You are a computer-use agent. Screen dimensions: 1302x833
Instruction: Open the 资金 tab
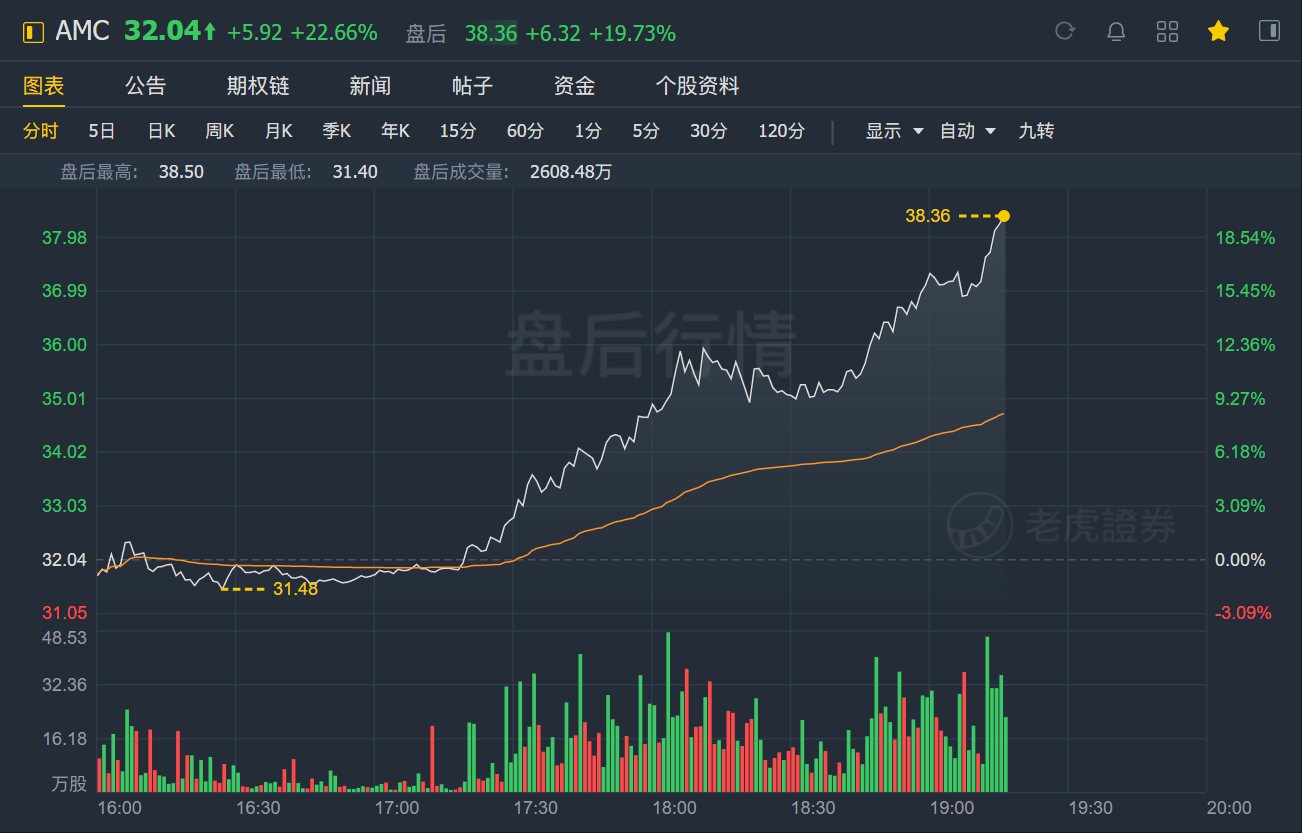[x=574, y=86]
